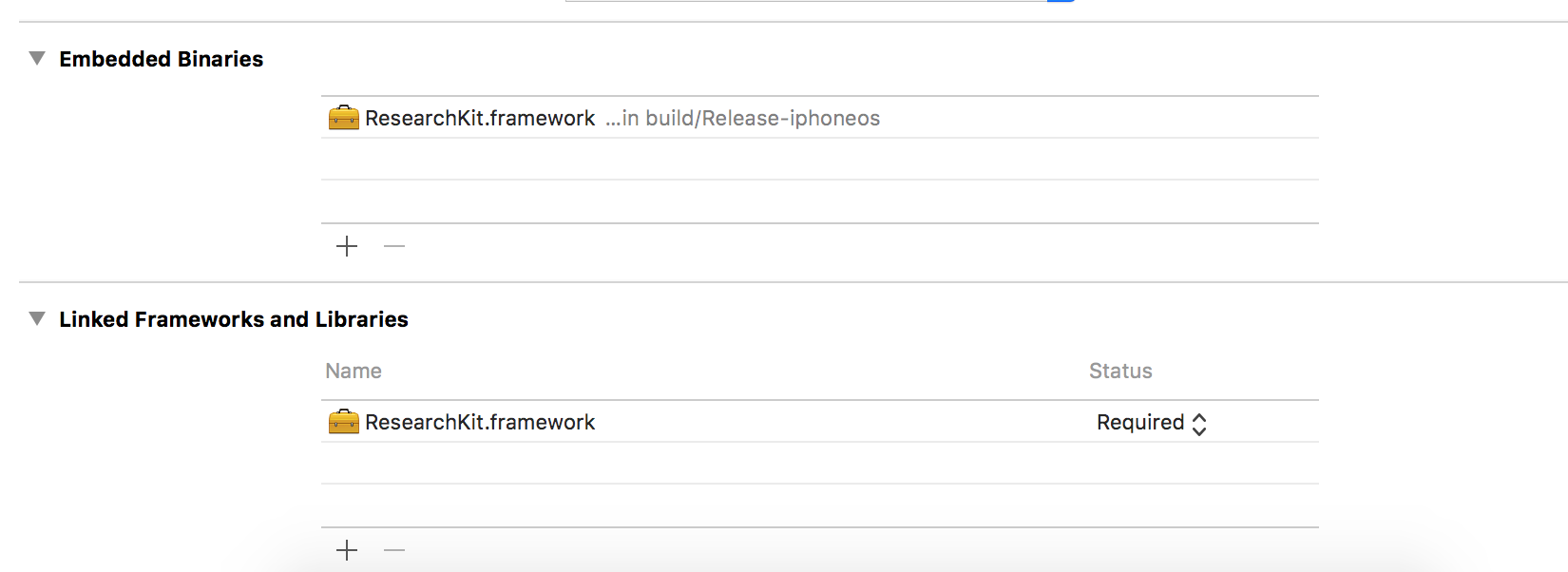Image resolution: width=1568 pixels, height=572 pixels.
Task: Add a linked framework with plus button
Action: [347, 551]
